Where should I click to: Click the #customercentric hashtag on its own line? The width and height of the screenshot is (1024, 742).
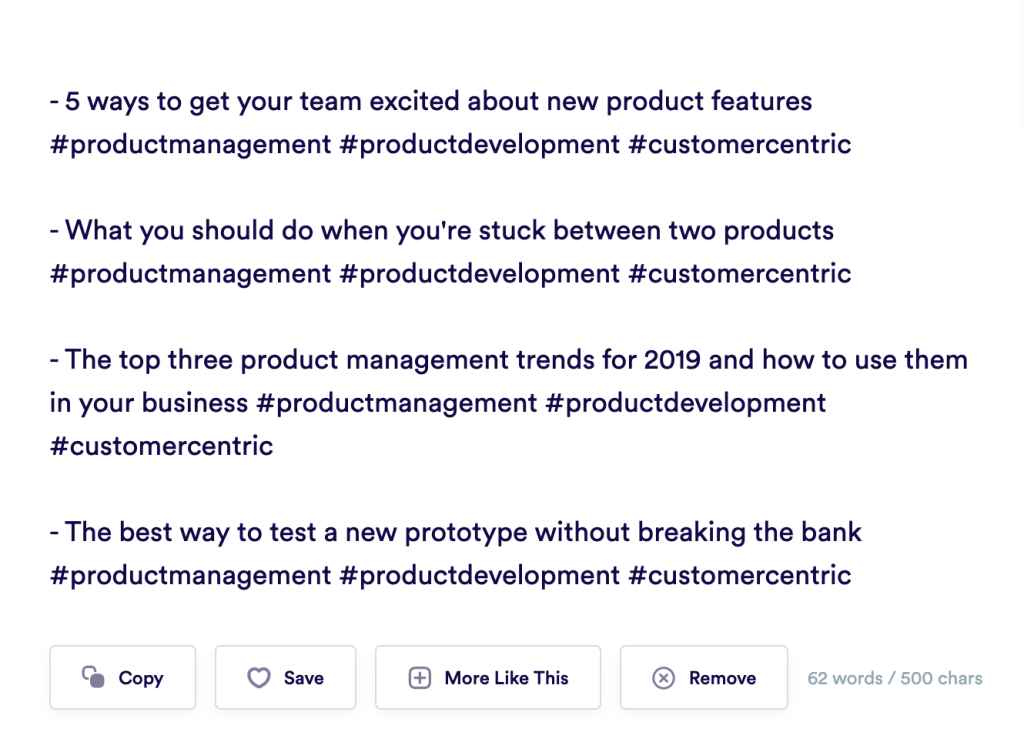tap(162, 445)
